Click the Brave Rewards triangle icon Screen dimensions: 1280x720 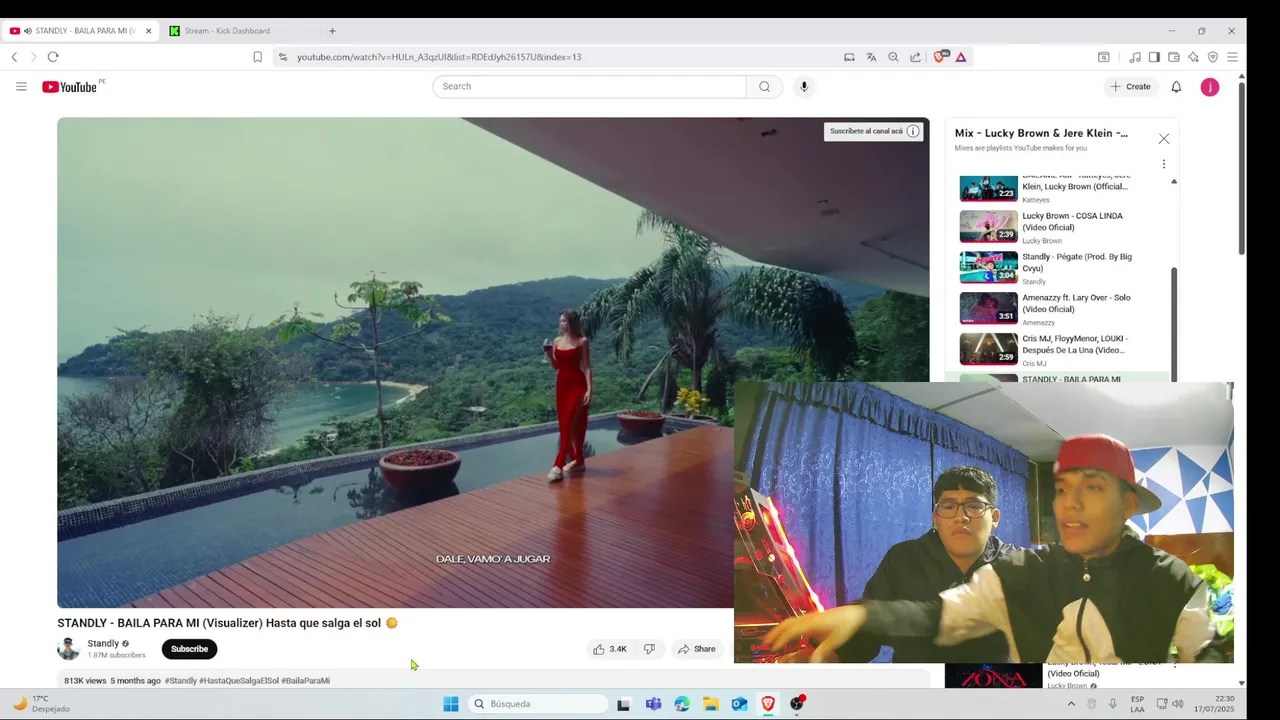click(x=961, y=57)
